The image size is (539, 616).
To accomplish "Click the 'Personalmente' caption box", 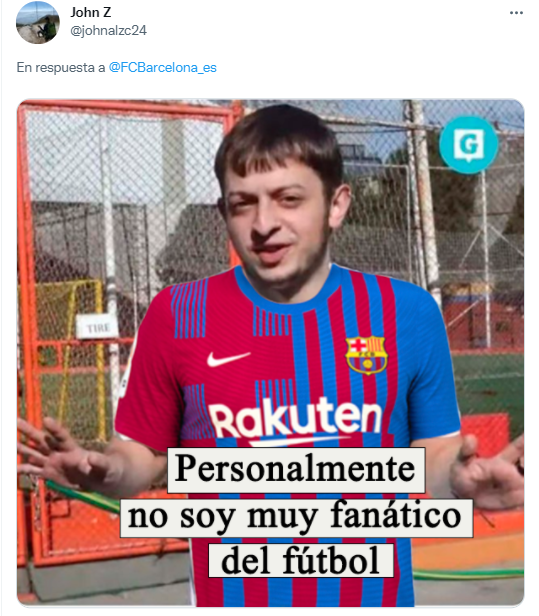I will point(296,470).
